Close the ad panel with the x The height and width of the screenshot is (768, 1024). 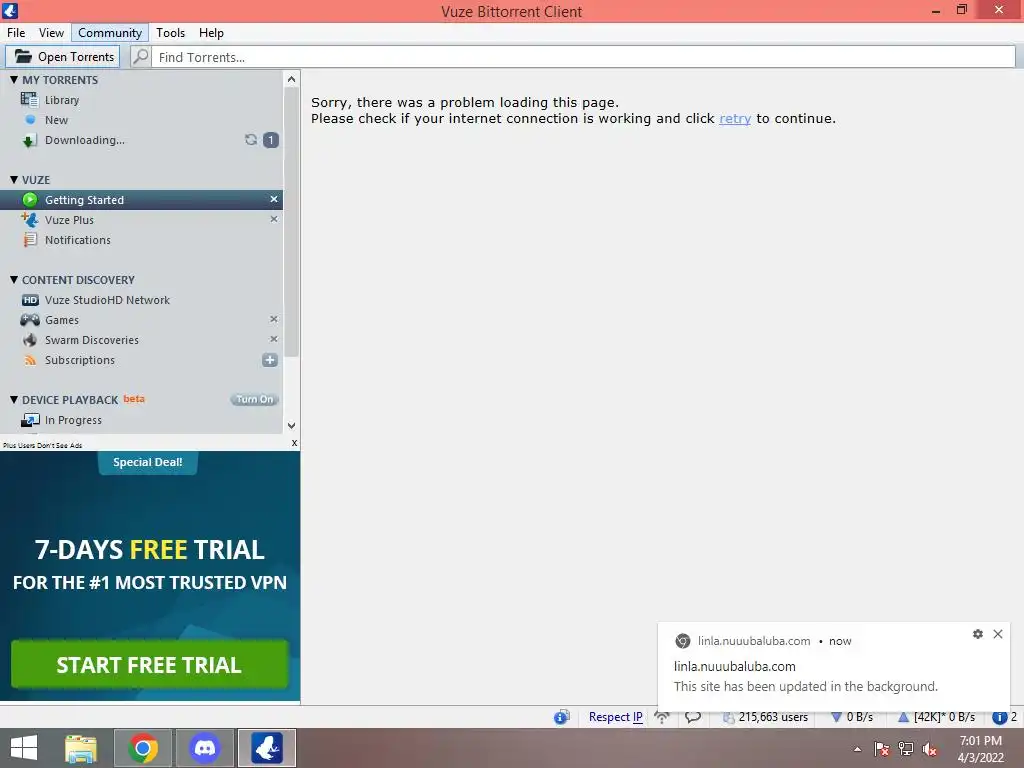pyautogui.click(x=295, y=443)
